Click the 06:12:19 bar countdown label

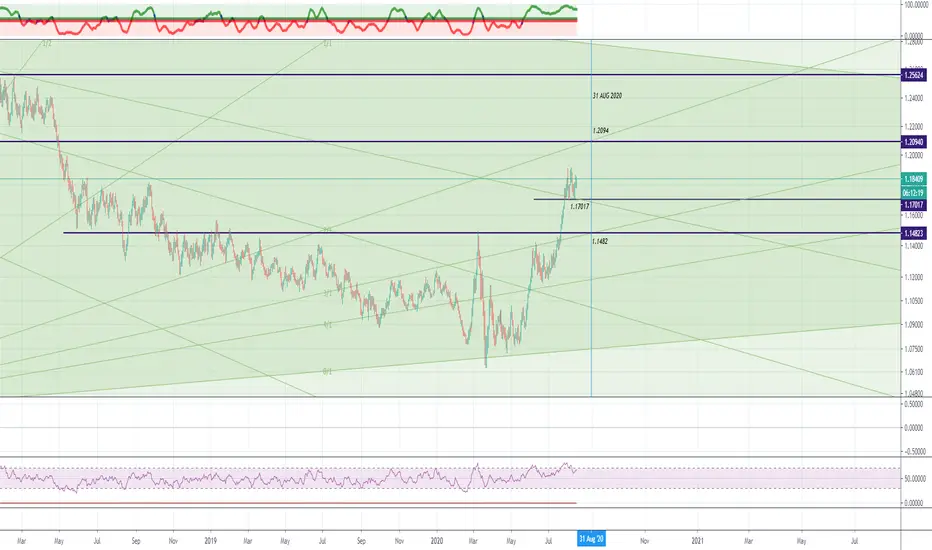[914, 193]
